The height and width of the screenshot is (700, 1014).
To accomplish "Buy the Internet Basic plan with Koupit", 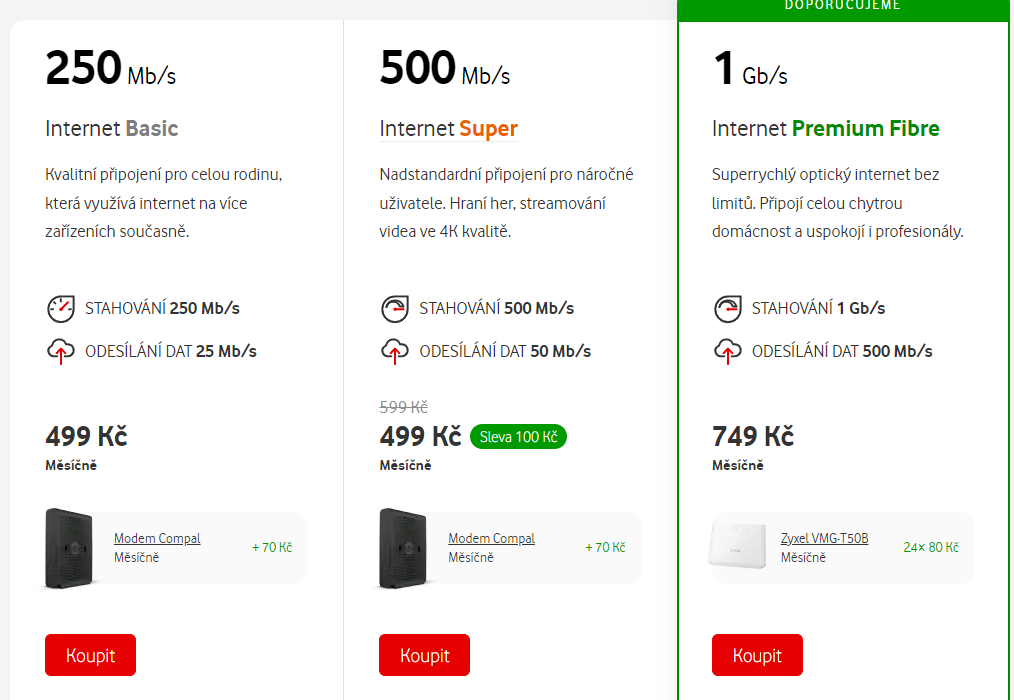I will pos(91,655).
